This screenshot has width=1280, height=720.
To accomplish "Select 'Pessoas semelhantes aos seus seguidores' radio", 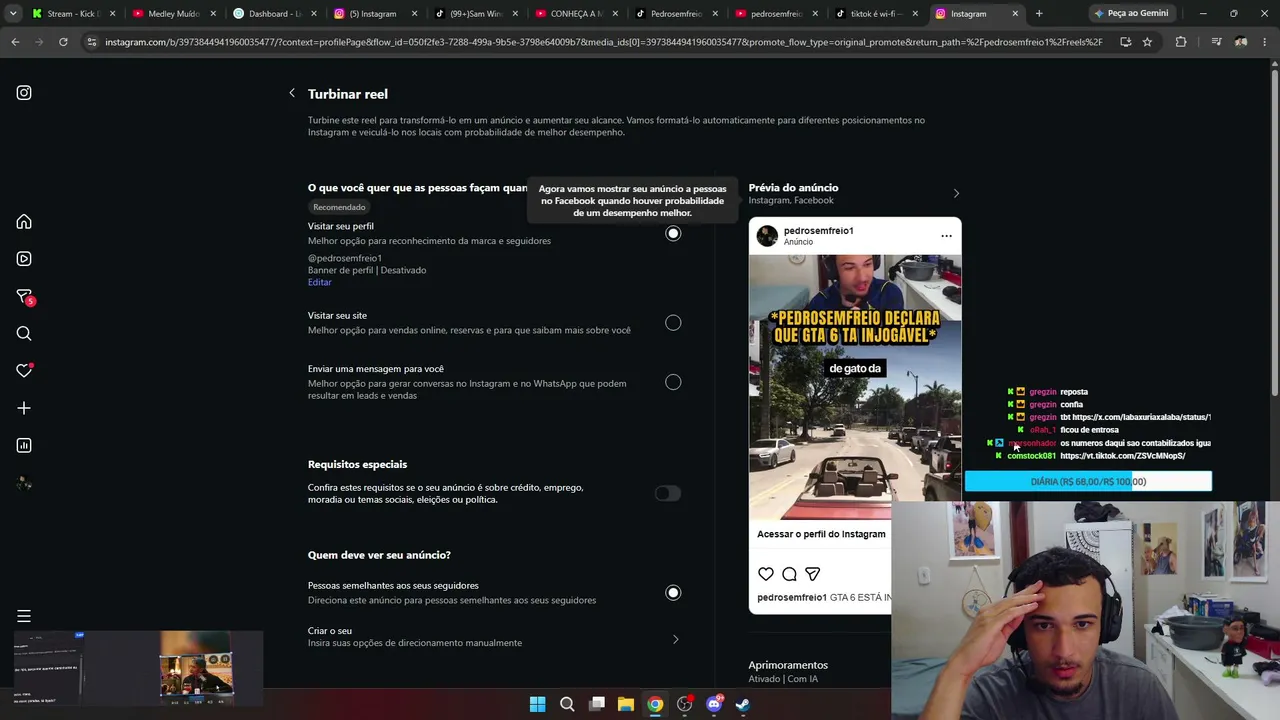I will [x=673, y=593].
